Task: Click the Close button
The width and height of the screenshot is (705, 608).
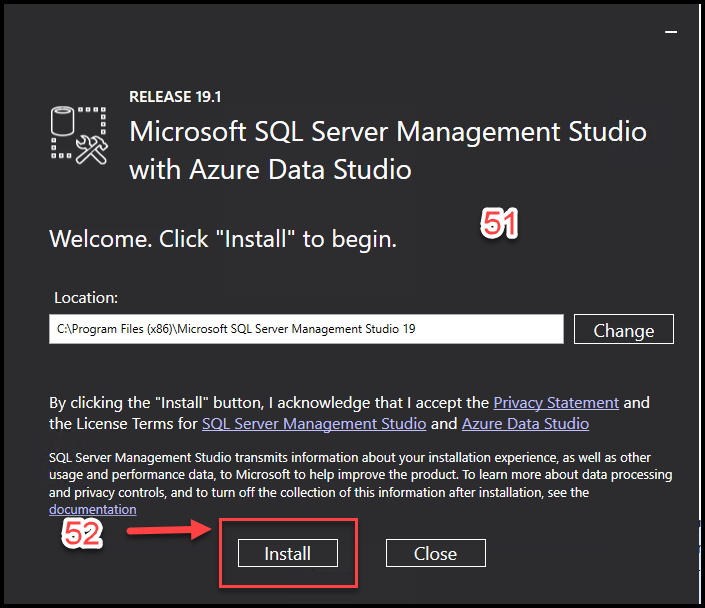Action: [436, 553]
